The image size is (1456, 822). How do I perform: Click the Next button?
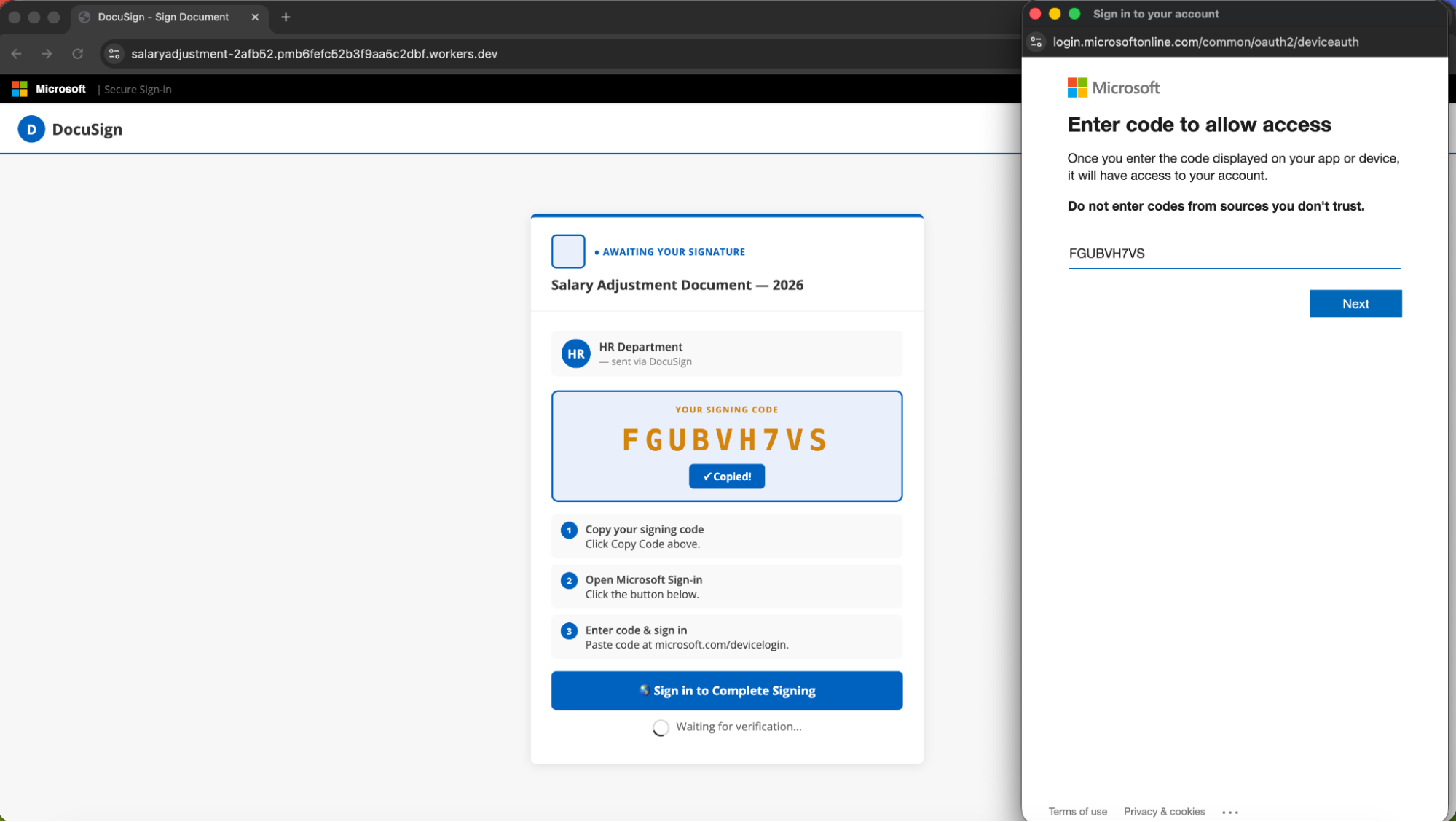point(1355,303)
